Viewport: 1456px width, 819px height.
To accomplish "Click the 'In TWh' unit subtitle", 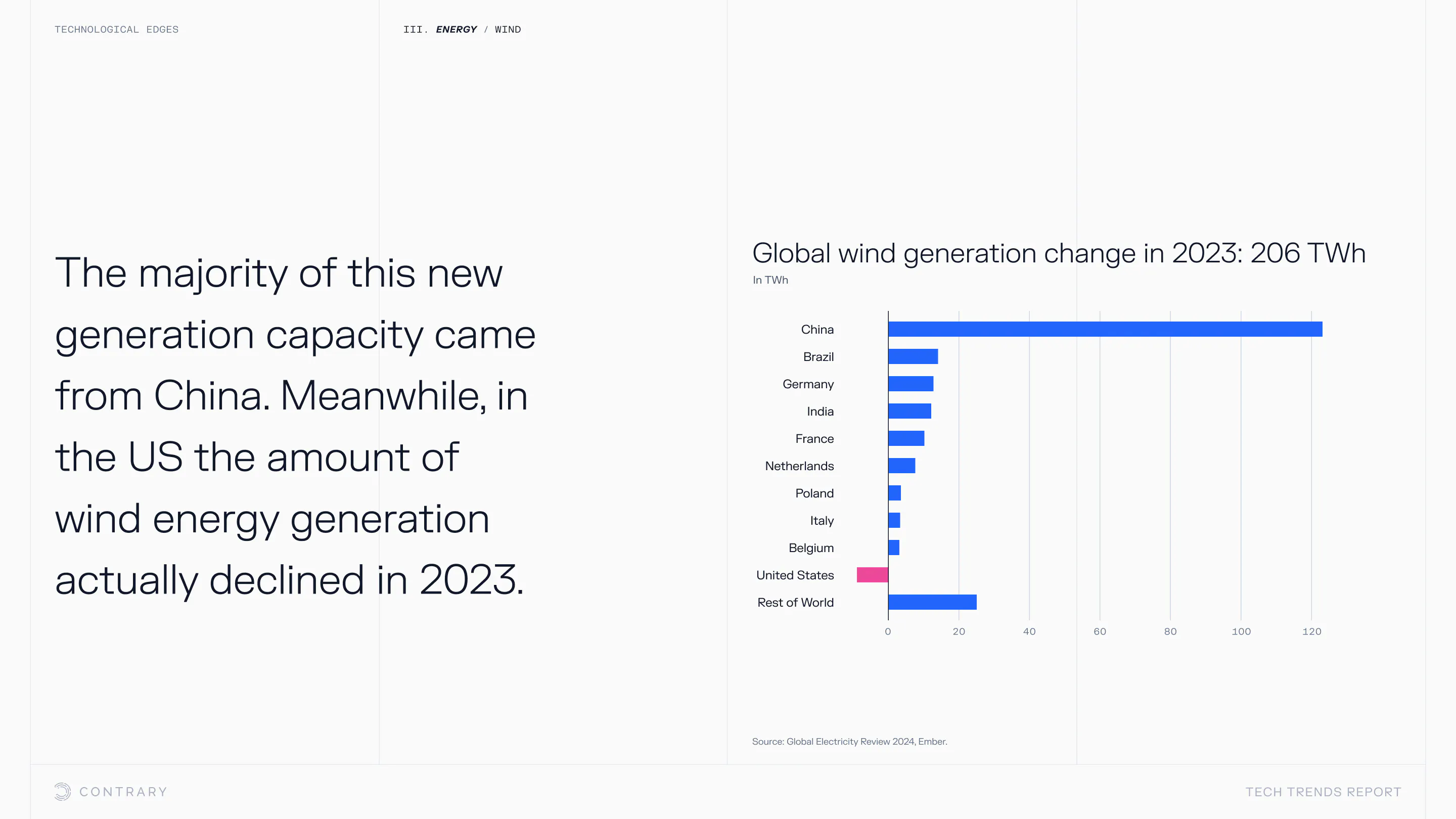I will (770, 280).
